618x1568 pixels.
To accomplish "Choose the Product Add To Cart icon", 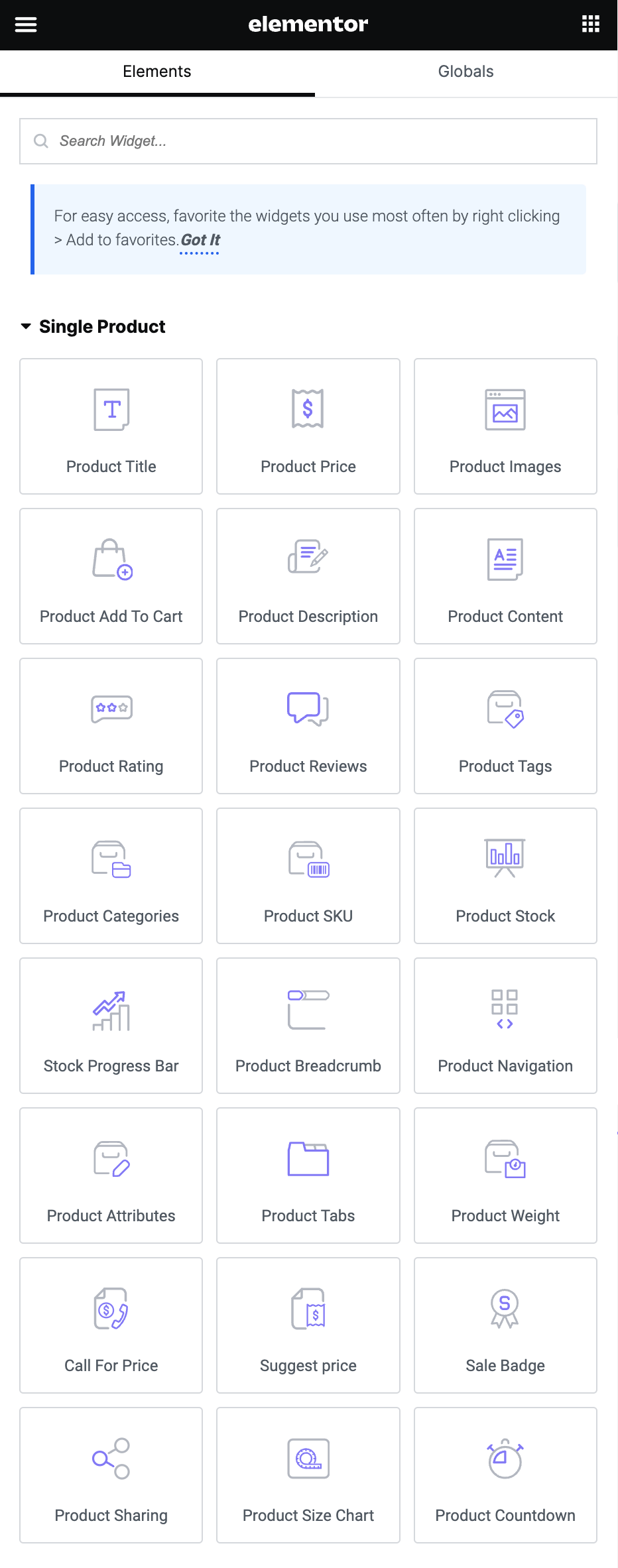I will pos(112,560).
